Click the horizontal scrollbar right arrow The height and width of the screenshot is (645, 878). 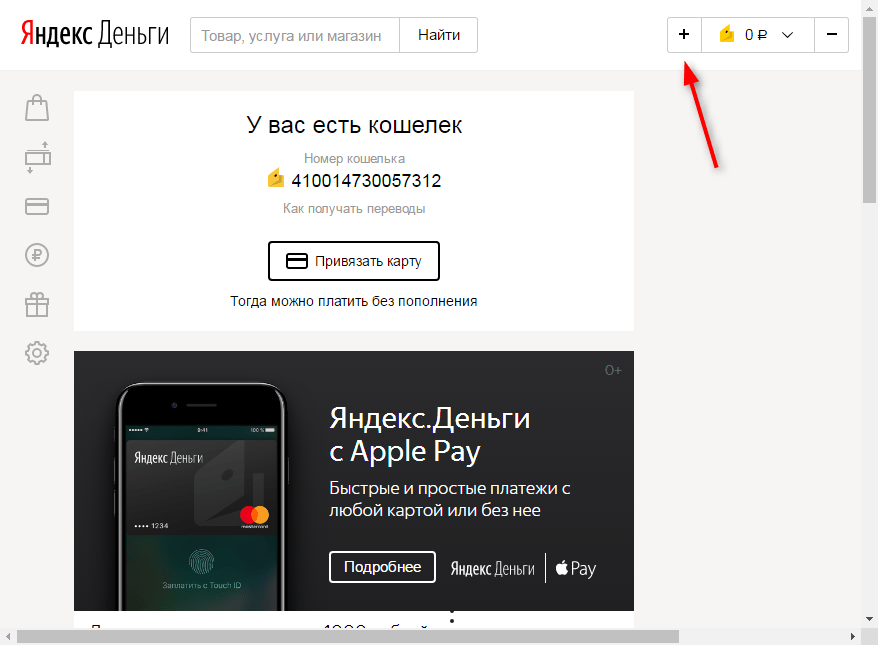tap(853, 637)
